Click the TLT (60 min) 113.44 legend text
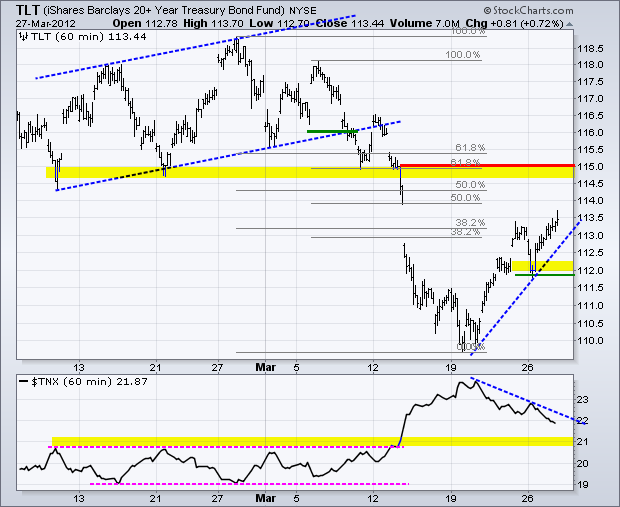 coord(88,37)
